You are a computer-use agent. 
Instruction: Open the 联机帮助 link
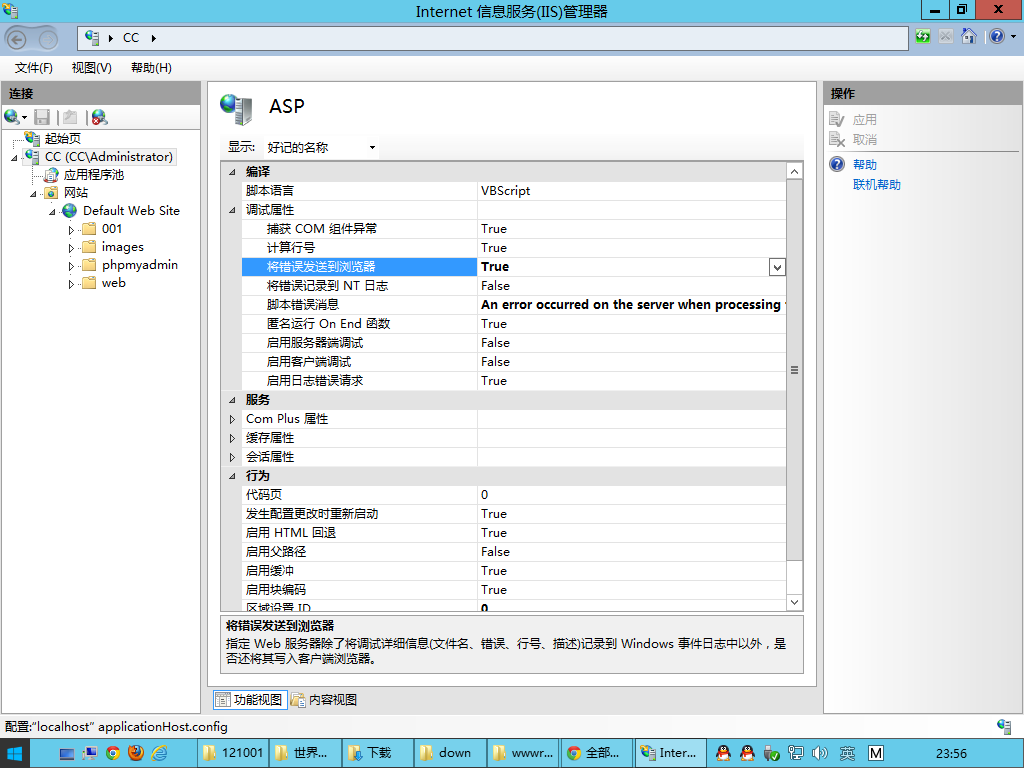pos(876,185)
